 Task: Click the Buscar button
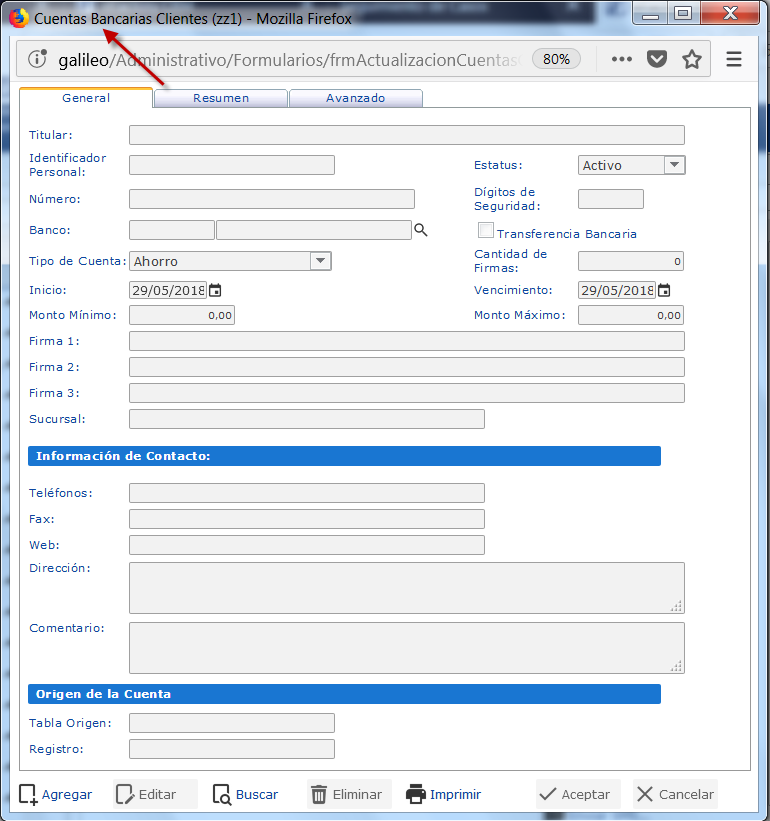point(246,794)
